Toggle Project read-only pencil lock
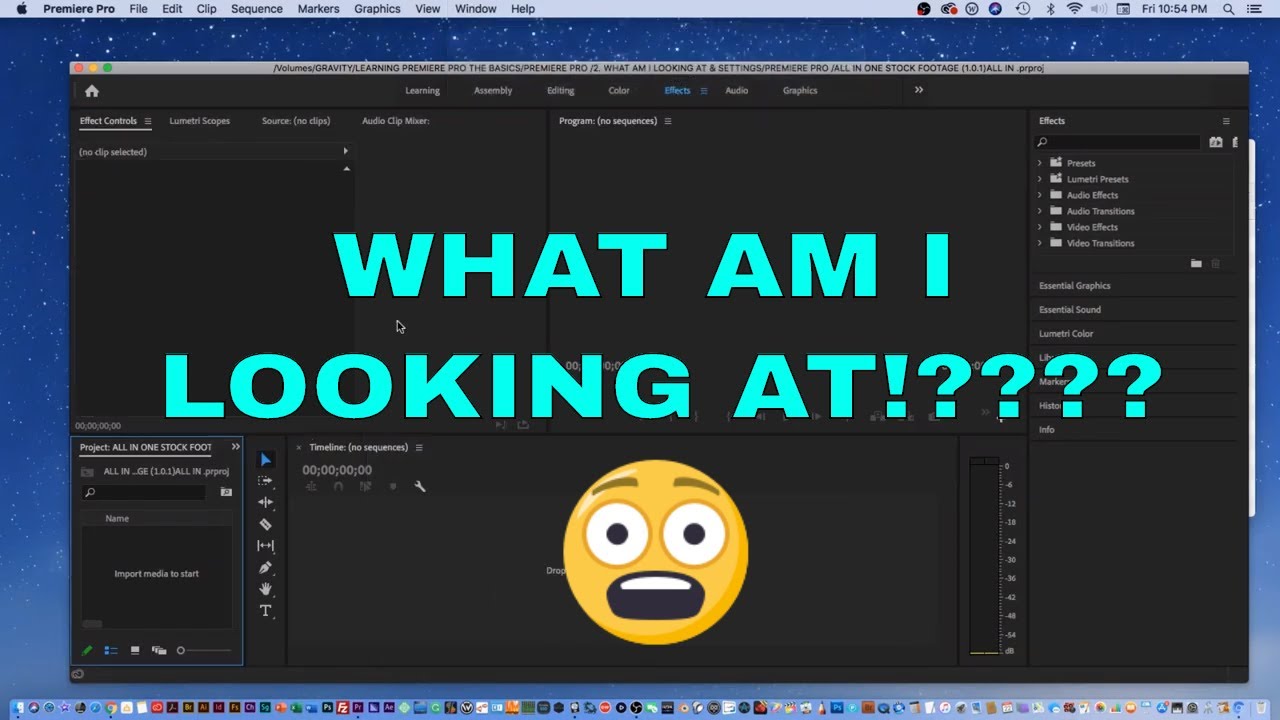Viewport: 1280px width, 720px height. (87, 650)
